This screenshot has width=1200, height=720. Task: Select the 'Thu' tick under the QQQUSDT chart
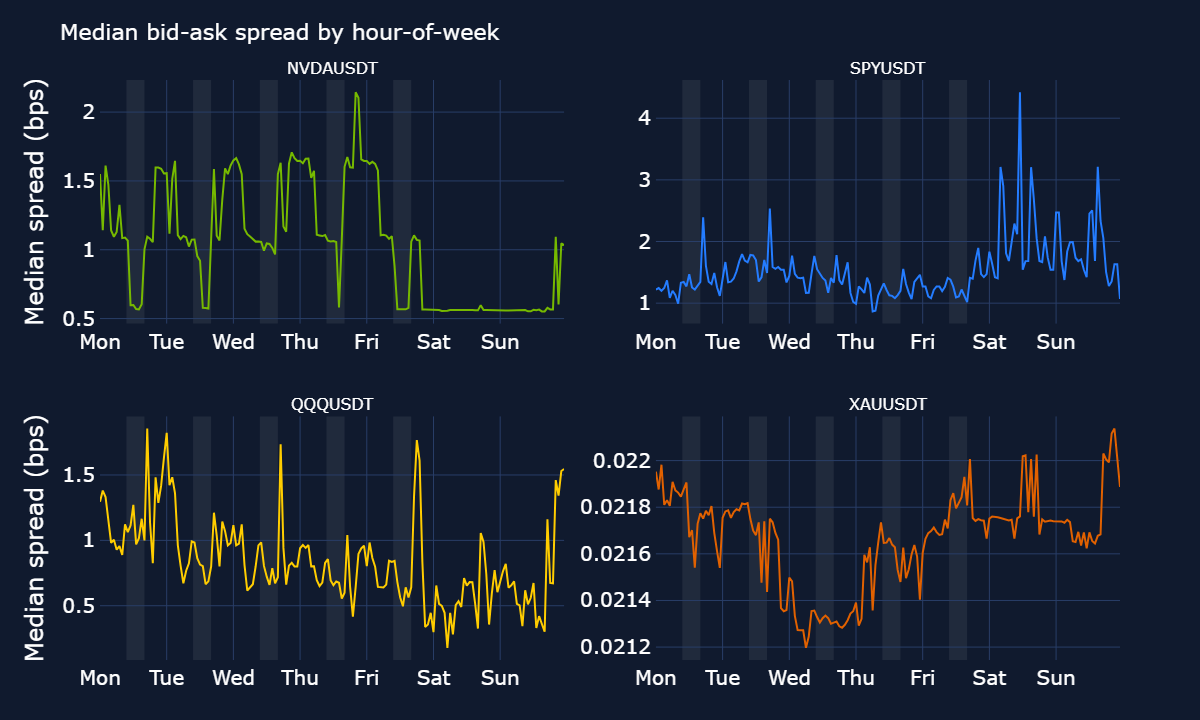[x=300, y=678]
